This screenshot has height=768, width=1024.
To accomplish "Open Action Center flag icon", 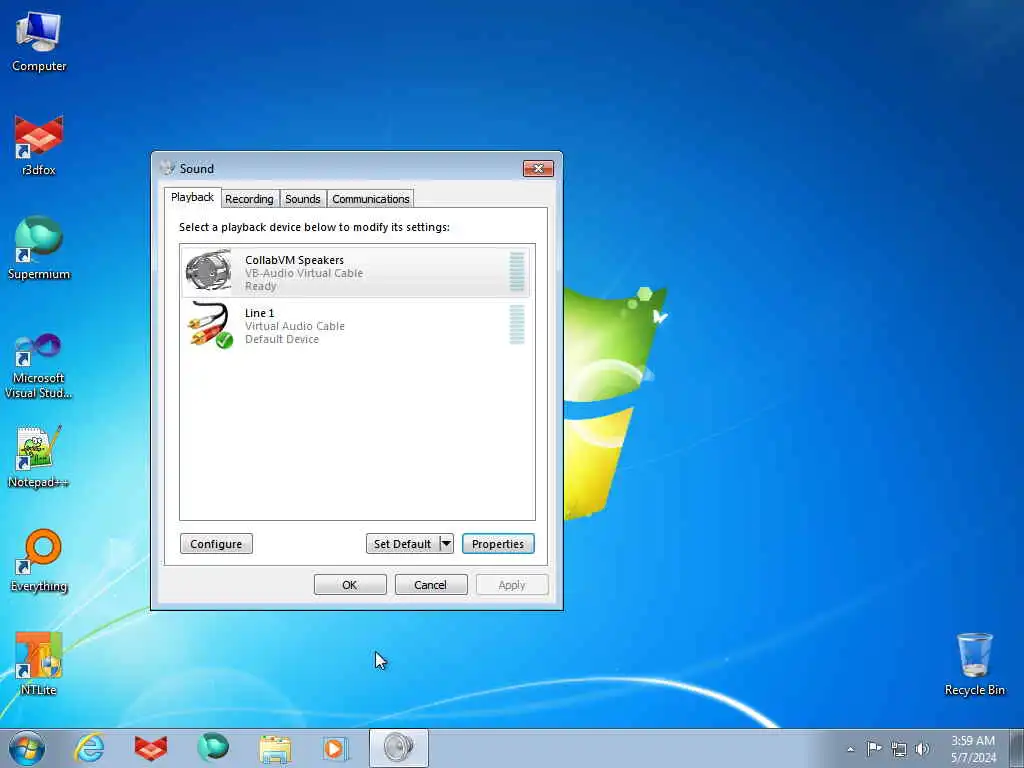I will point(874,748).
